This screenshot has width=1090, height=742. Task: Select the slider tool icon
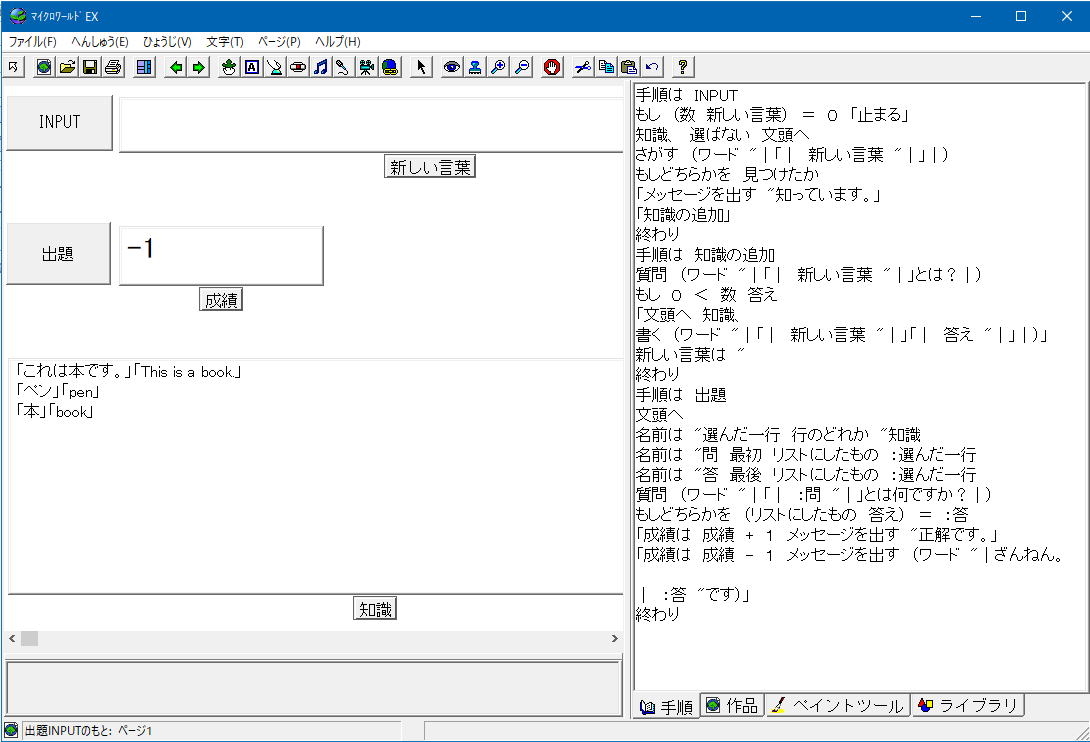[298, 67]
